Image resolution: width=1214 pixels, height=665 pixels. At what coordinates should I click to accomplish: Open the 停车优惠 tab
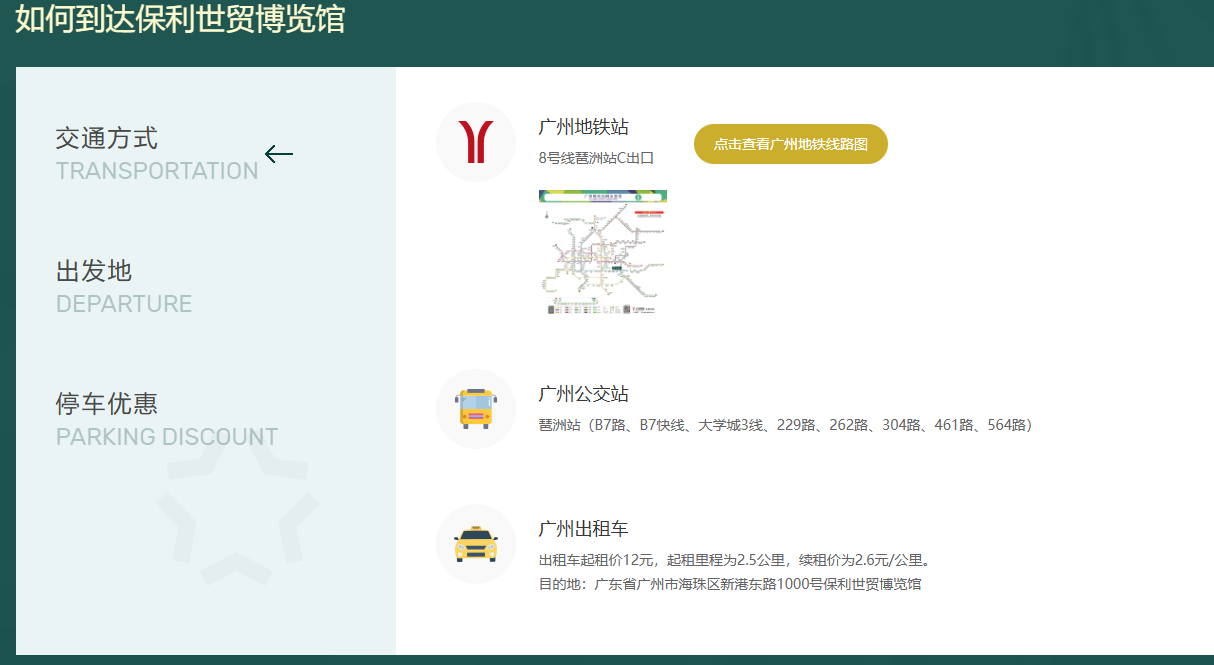[x=107, y=404]
